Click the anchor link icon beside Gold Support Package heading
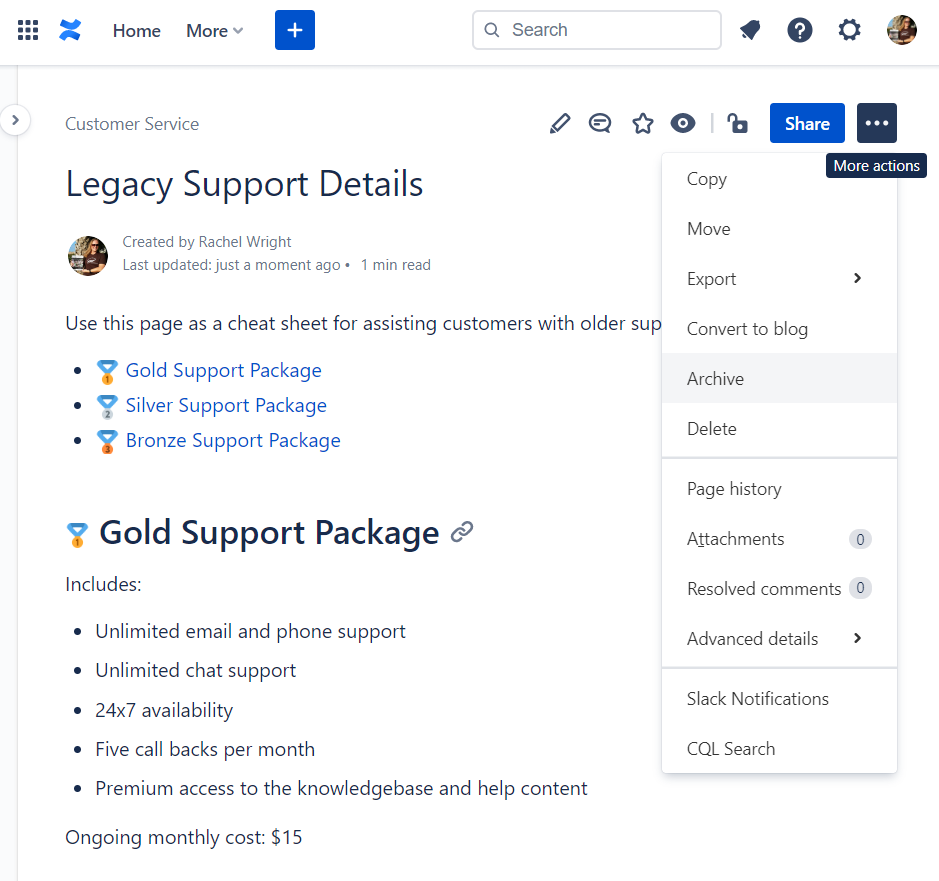Screen dimensions: 939x881 pyautogui.click(x=462, y=532)
